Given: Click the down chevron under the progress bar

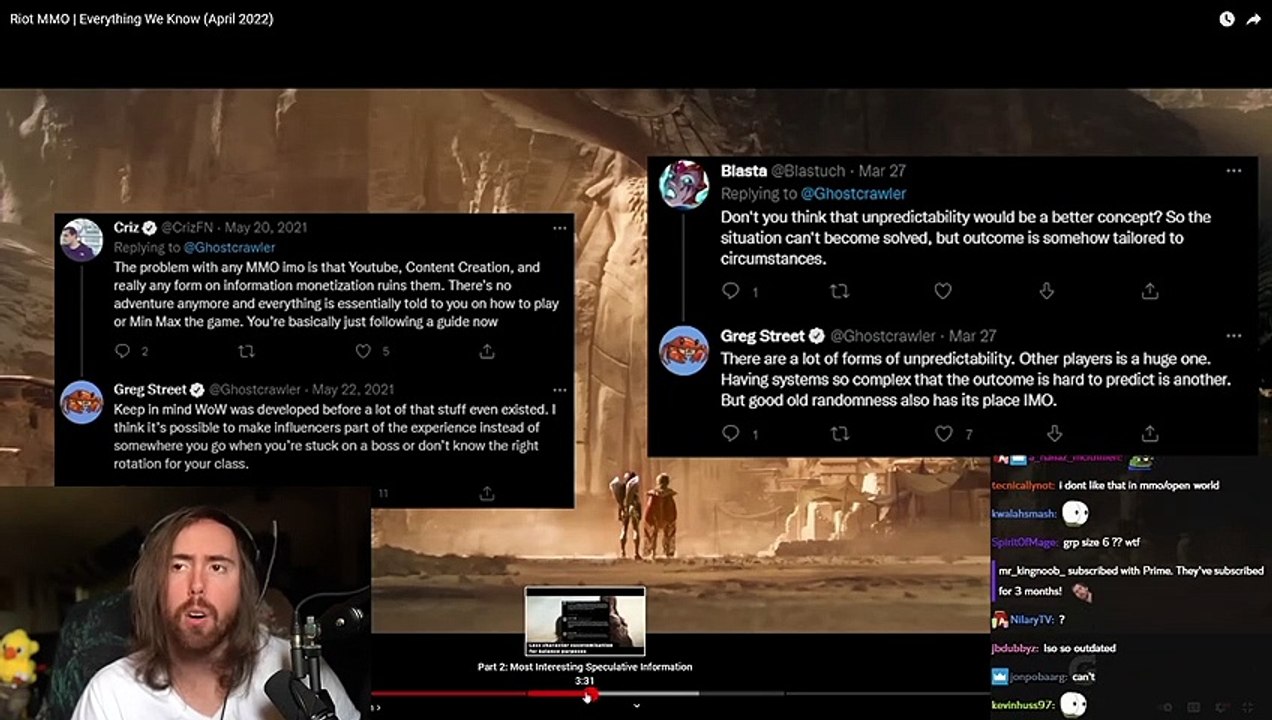Looking at the screenshot, I should pos(636,706).
